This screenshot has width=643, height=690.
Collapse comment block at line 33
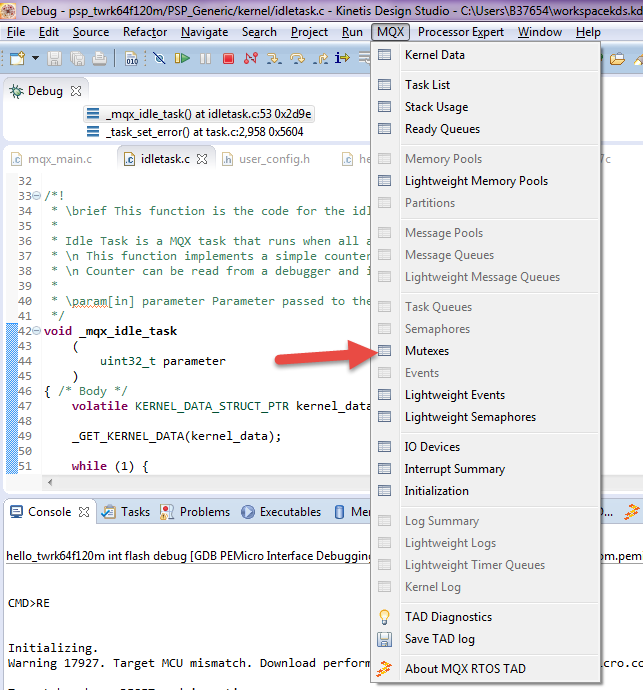[37, 195]
